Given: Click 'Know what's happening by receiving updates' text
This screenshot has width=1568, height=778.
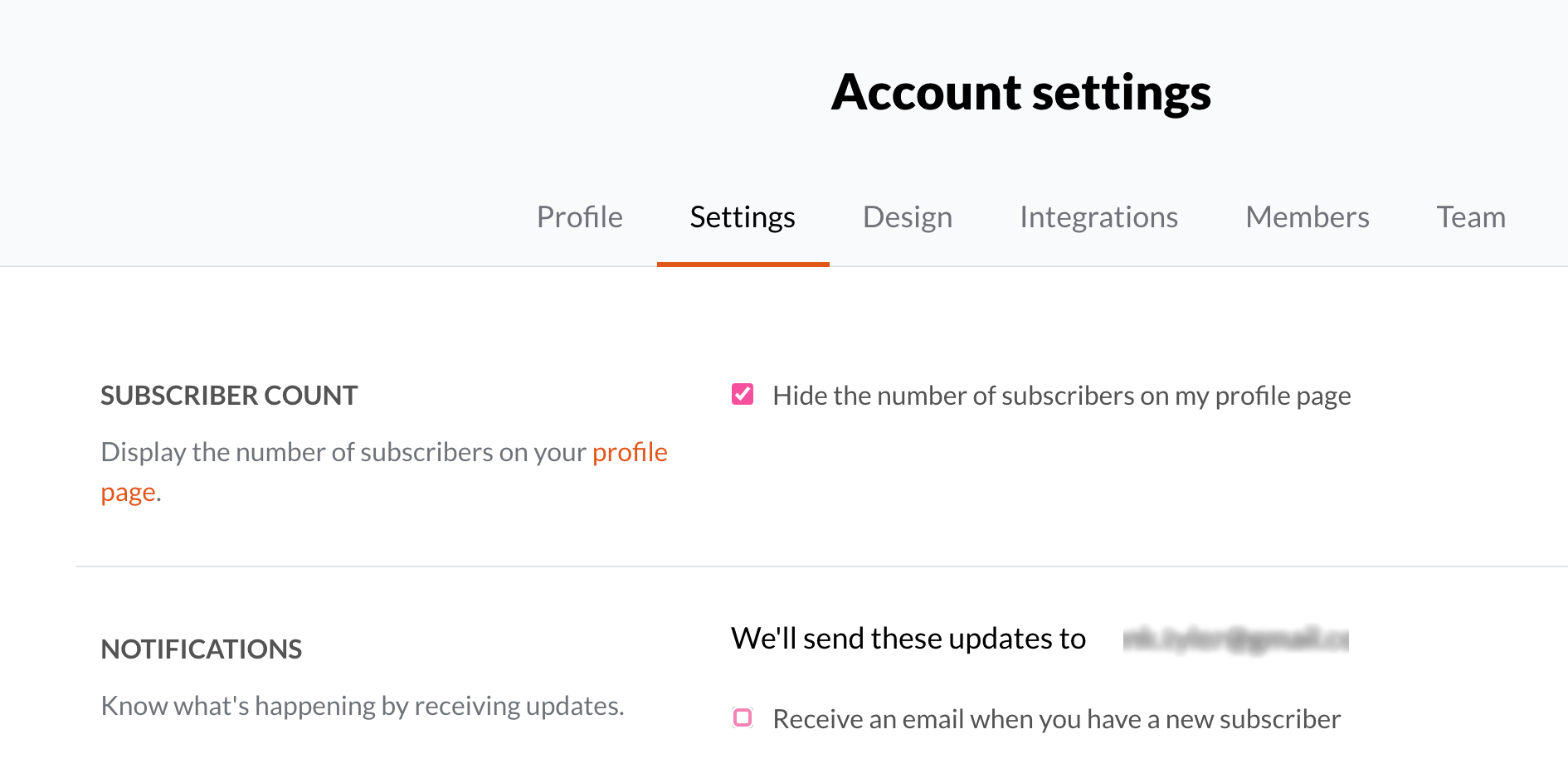Looking at the screenshot, I should coord(363,706).
